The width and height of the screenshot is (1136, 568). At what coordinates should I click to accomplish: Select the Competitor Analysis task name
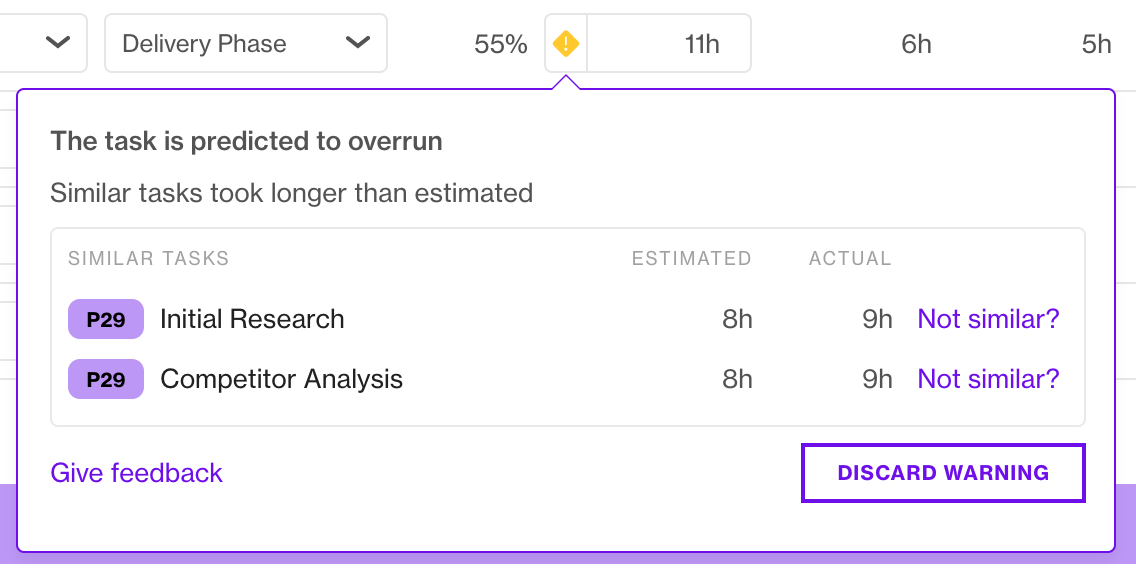click(281, 379)
